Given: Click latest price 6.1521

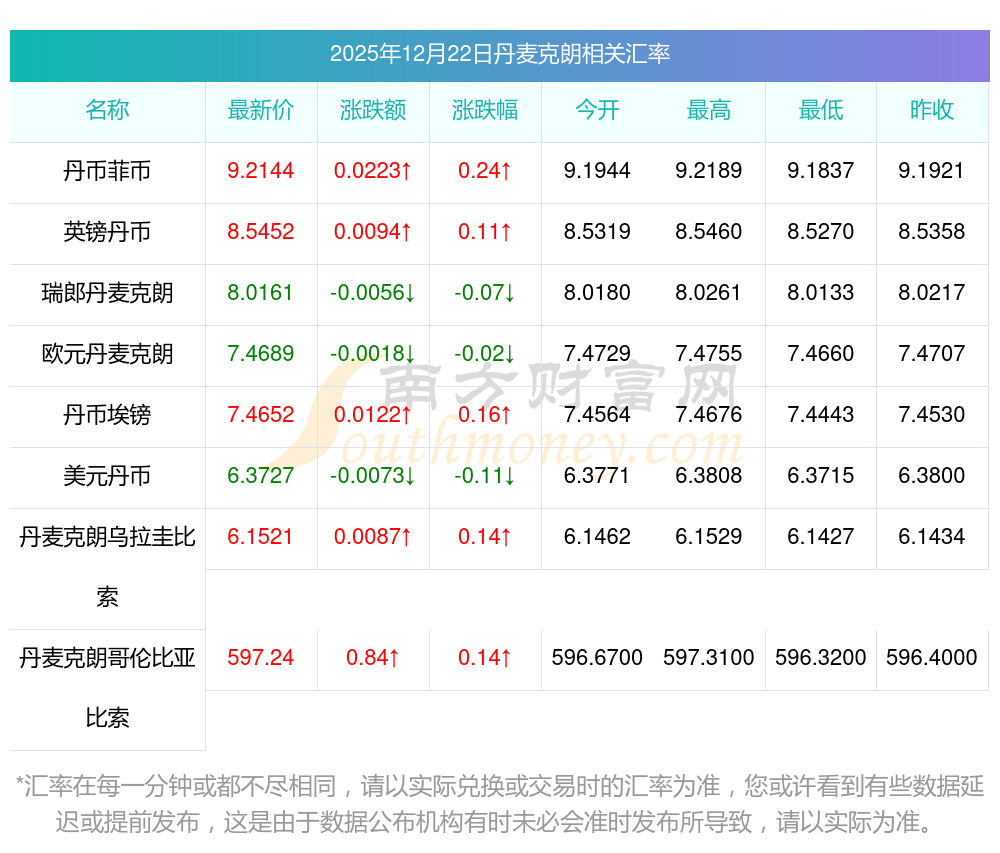Looking at the screenshot, I should (x=260, y=537).
